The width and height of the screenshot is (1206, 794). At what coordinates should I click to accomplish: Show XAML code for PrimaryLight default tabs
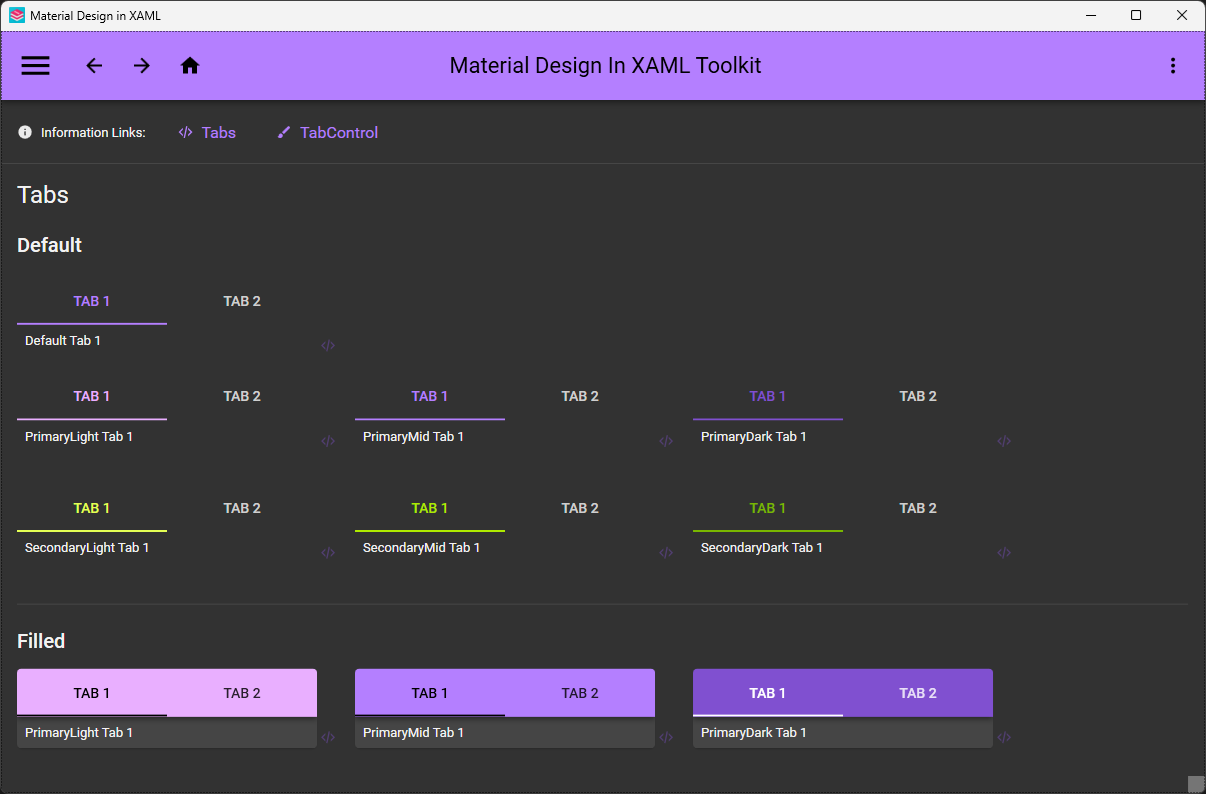click(x=328, y=441)
